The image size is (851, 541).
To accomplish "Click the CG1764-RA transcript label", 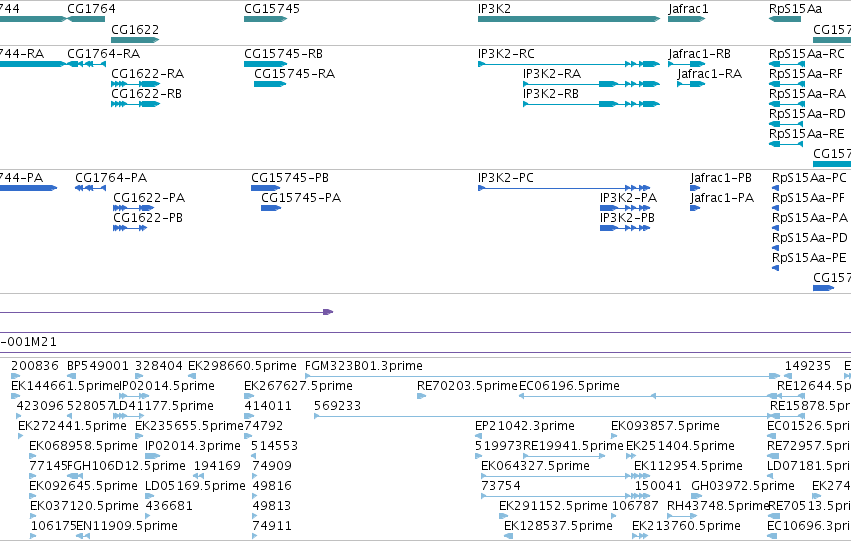I will 104,54.
